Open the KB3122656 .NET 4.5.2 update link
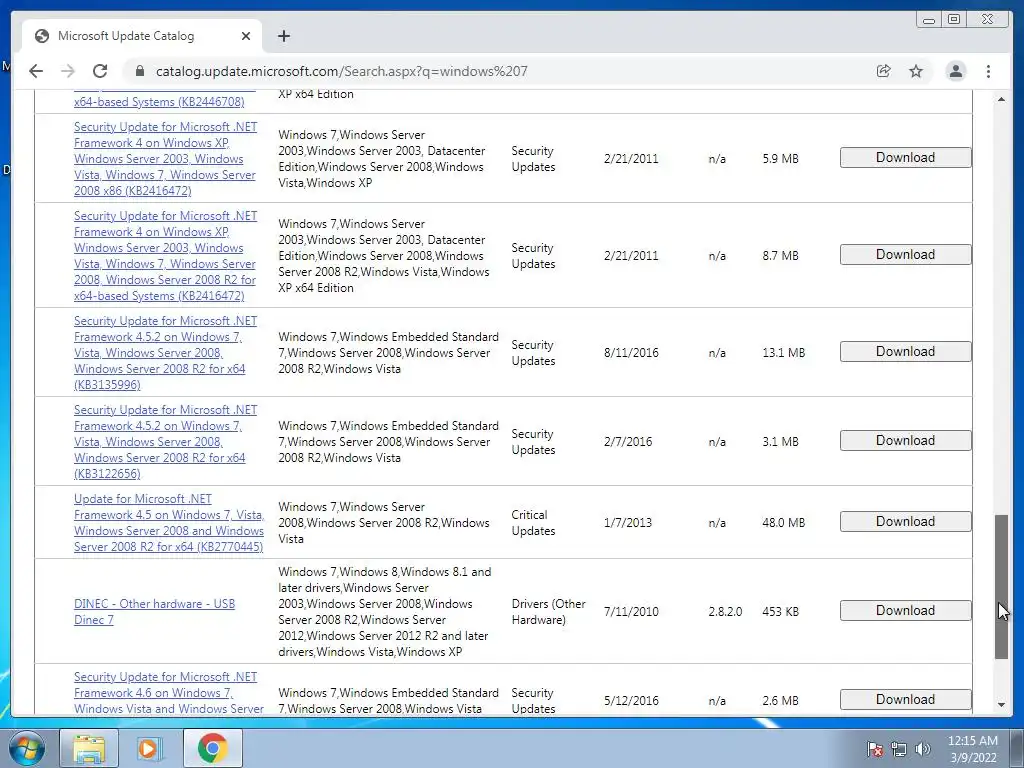The image size is (1024, 768). pyautogui.click(x=165, y=441)
